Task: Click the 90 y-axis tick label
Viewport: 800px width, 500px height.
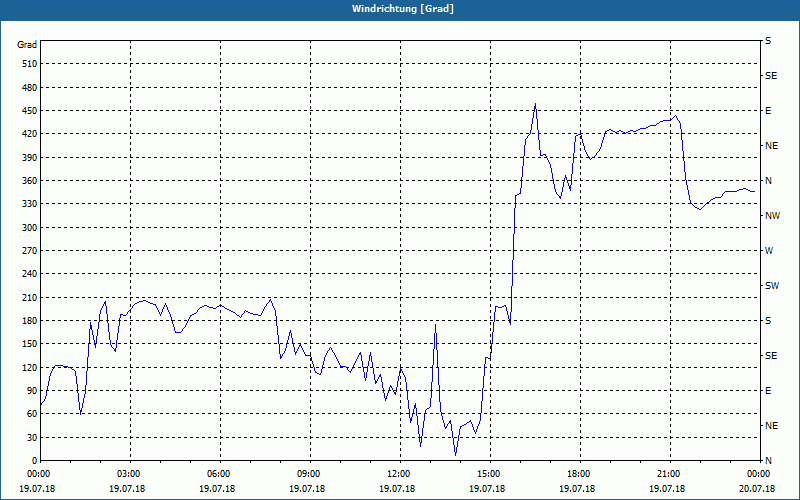Action: coord(31,390)
